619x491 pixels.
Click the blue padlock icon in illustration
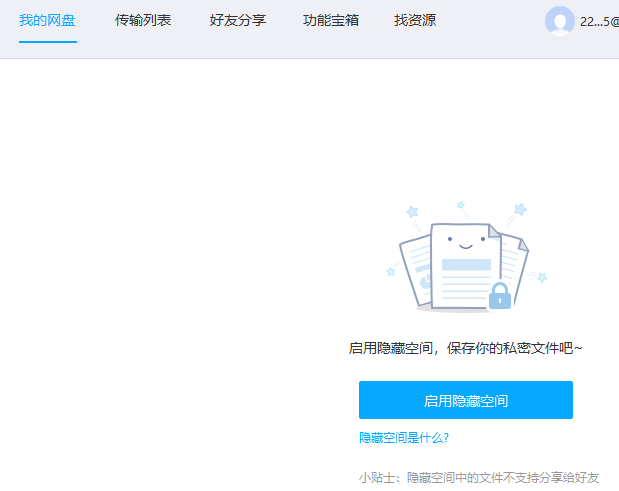499,295
